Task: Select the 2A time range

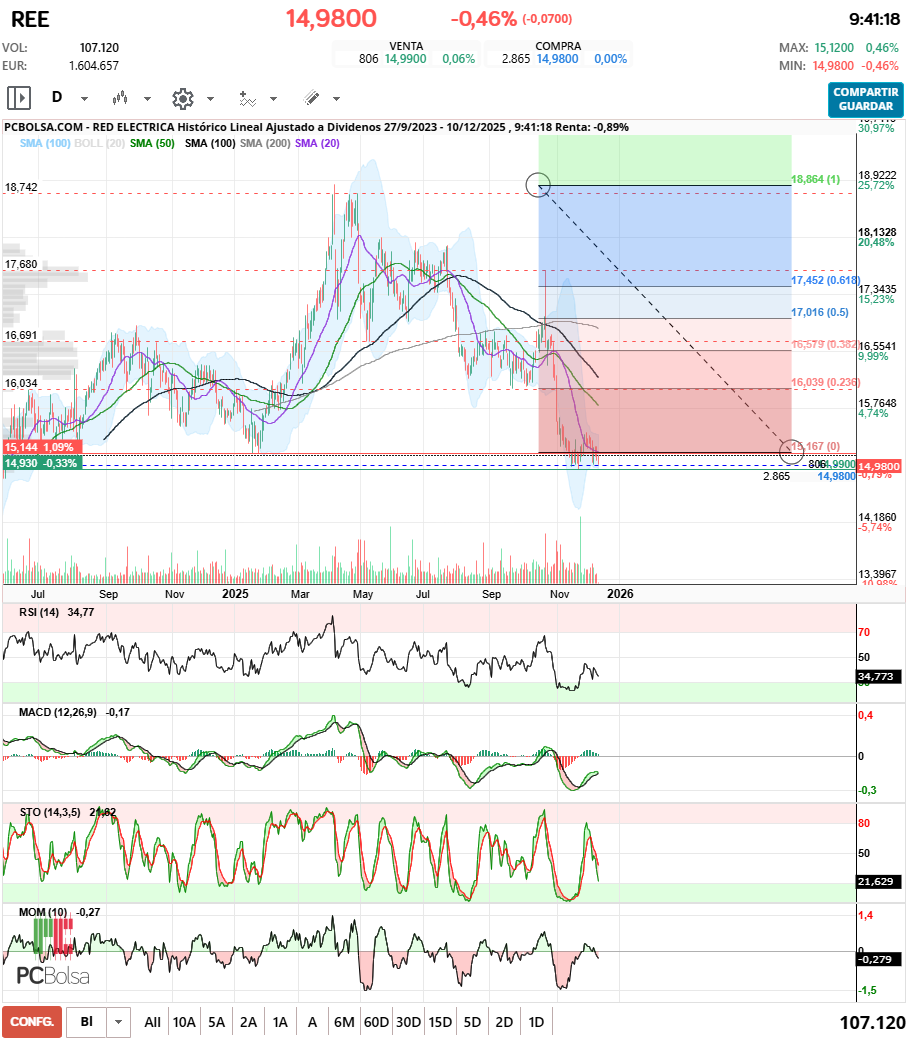Action: (x=249, y=1022)
